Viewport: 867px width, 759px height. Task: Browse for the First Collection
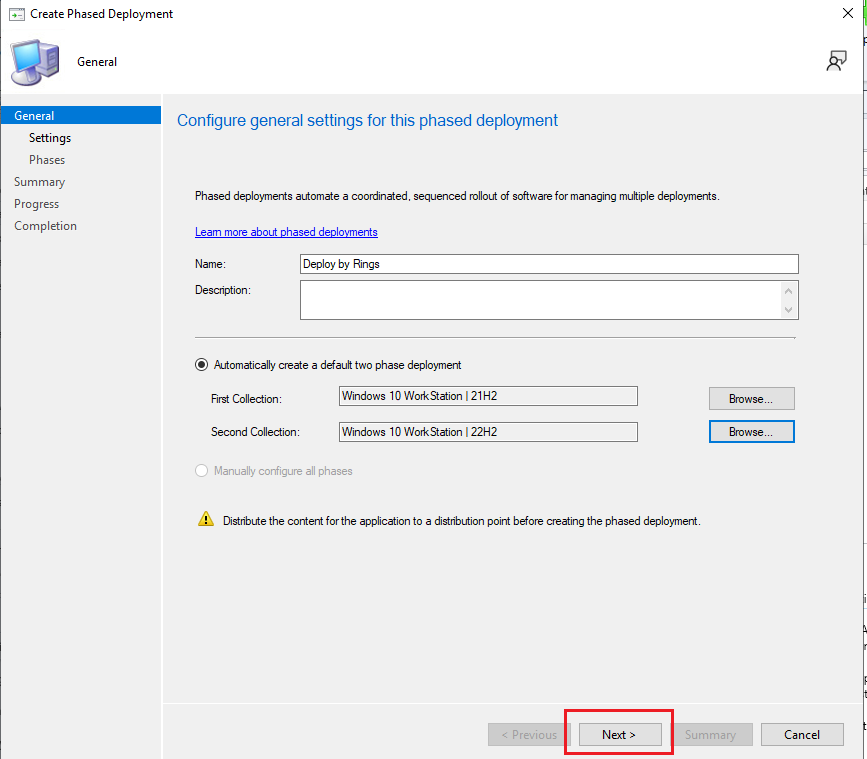pos(751,399)
